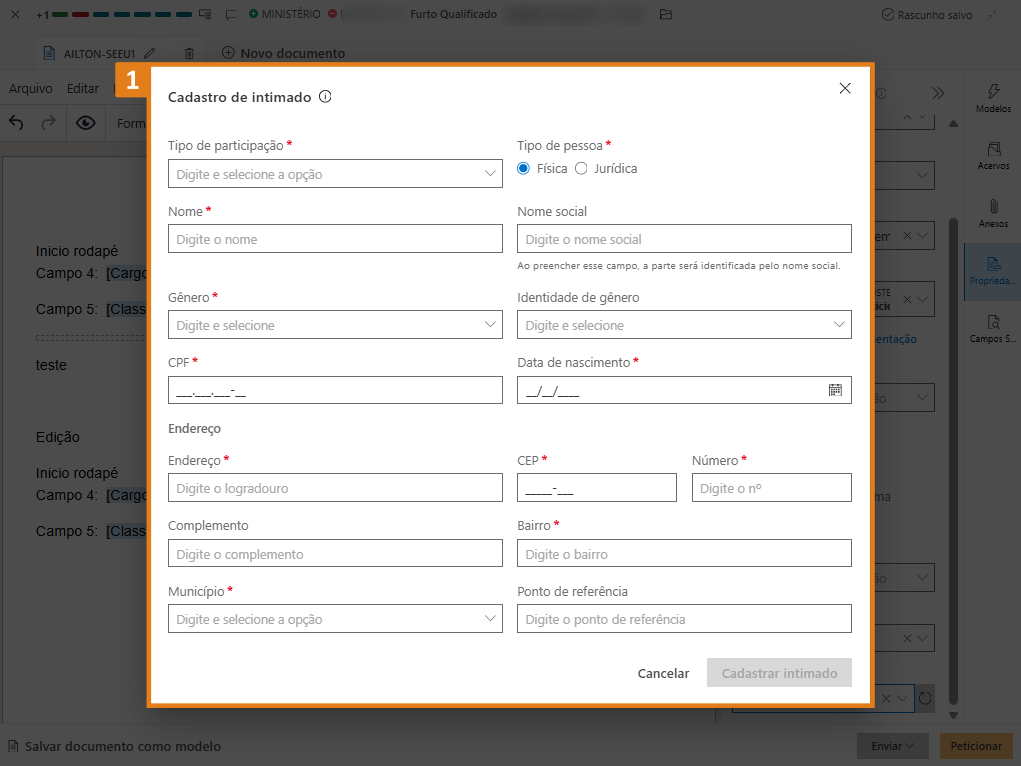The height and width of the screenshot is (766, 1021).
Task: Click the undo arrow in the editor toolbar
Action: click(16, 123)
